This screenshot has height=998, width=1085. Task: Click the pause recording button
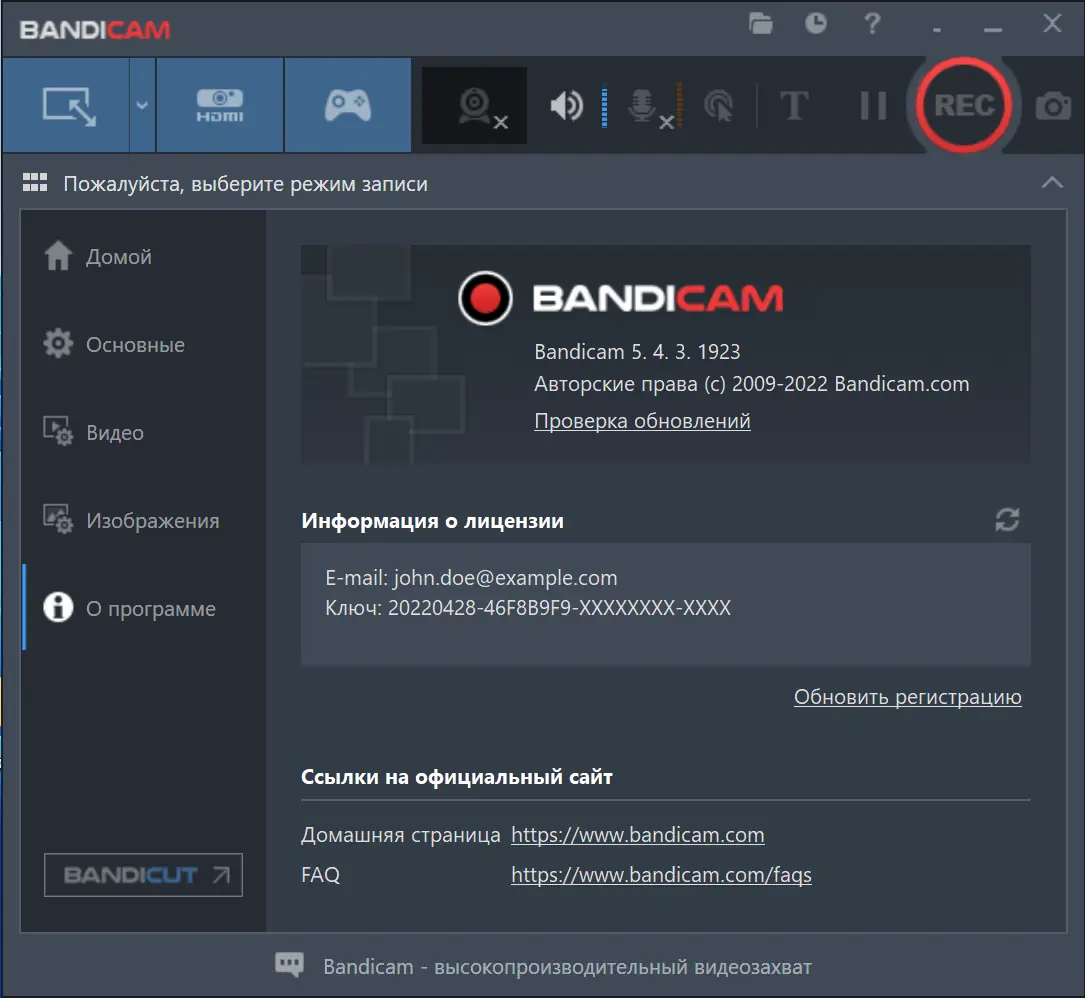click(x=873, y=106)
